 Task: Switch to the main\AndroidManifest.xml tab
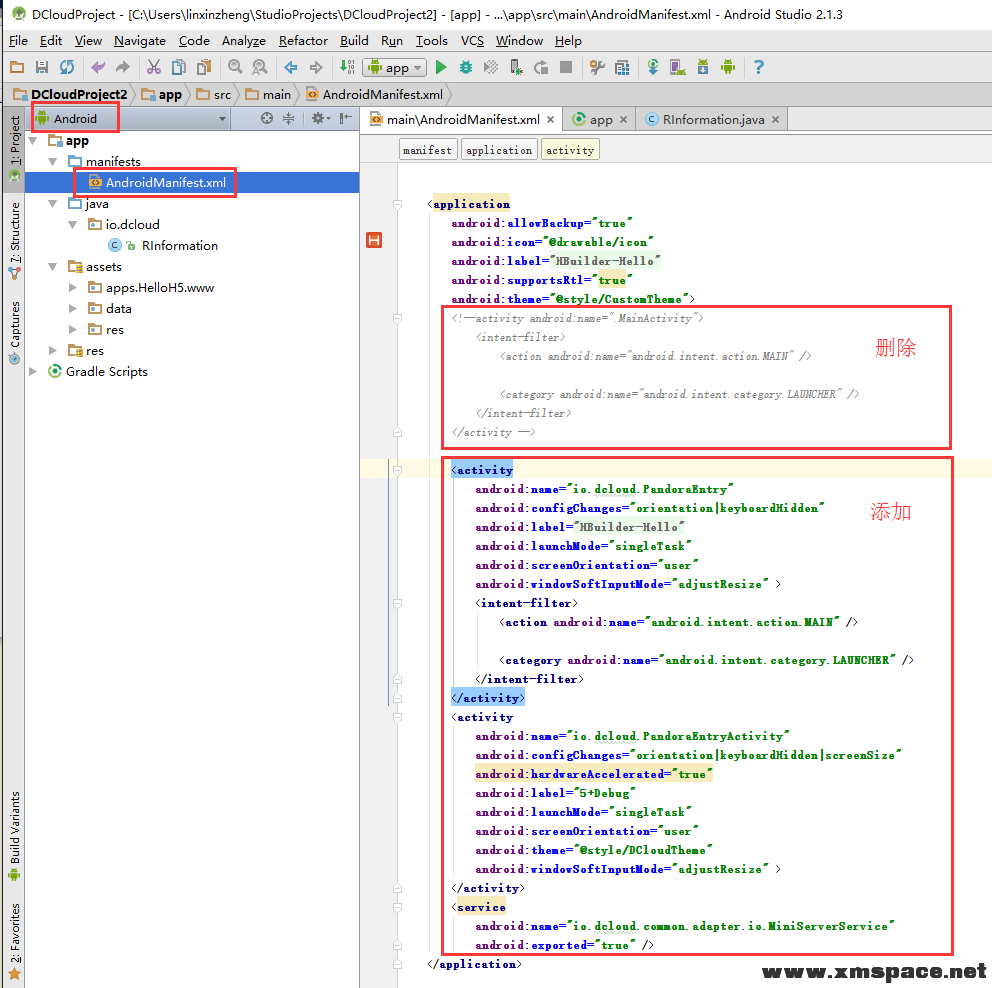463,120
